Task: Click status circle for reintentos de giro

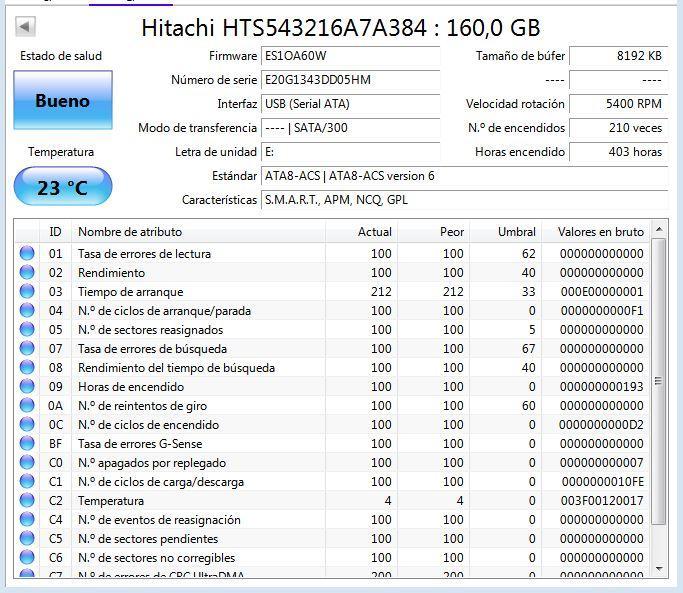Action: 27,405
